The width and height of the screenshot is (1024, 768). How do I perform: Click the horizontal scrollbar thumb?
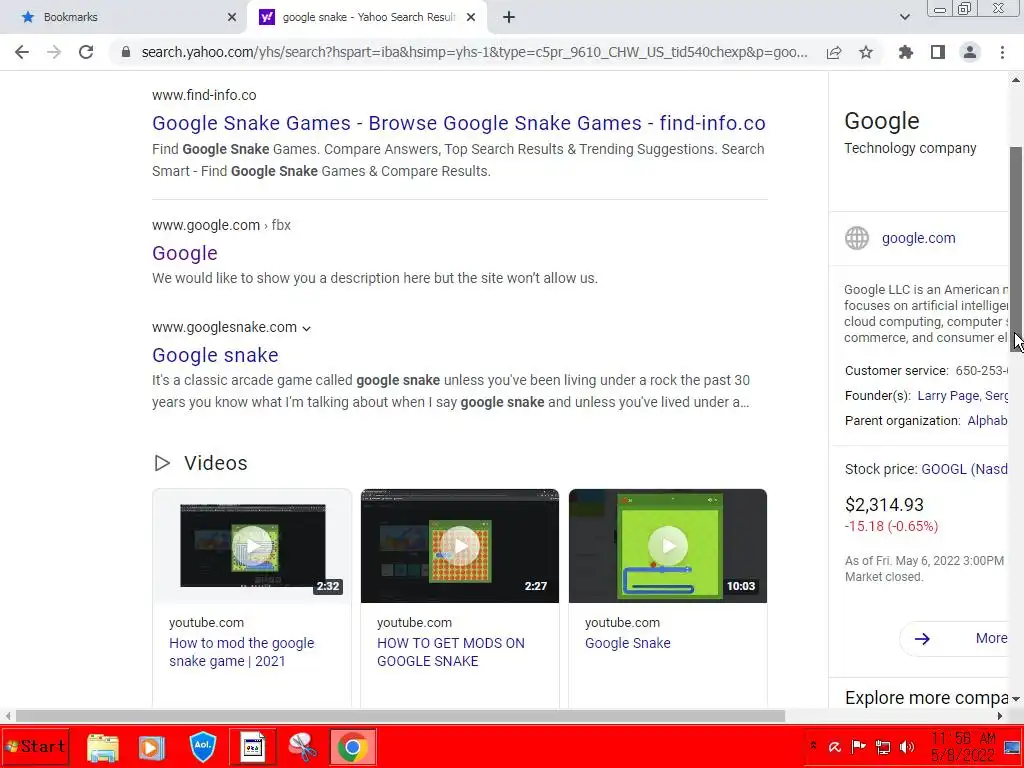click(400, 716)
